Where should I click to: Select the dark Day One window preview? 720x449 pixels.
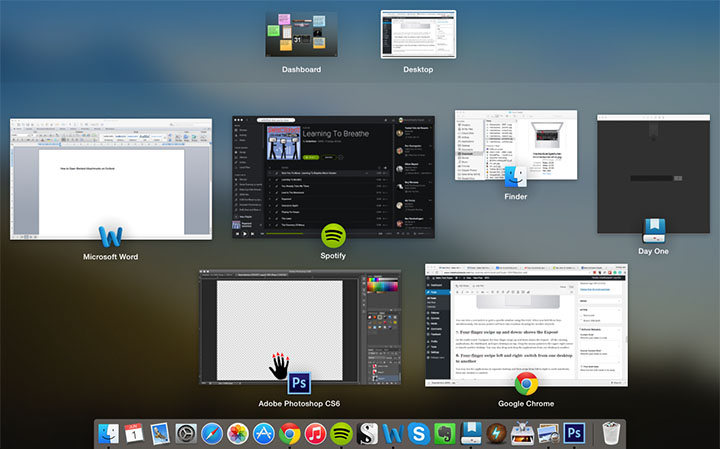click(653, 174)
